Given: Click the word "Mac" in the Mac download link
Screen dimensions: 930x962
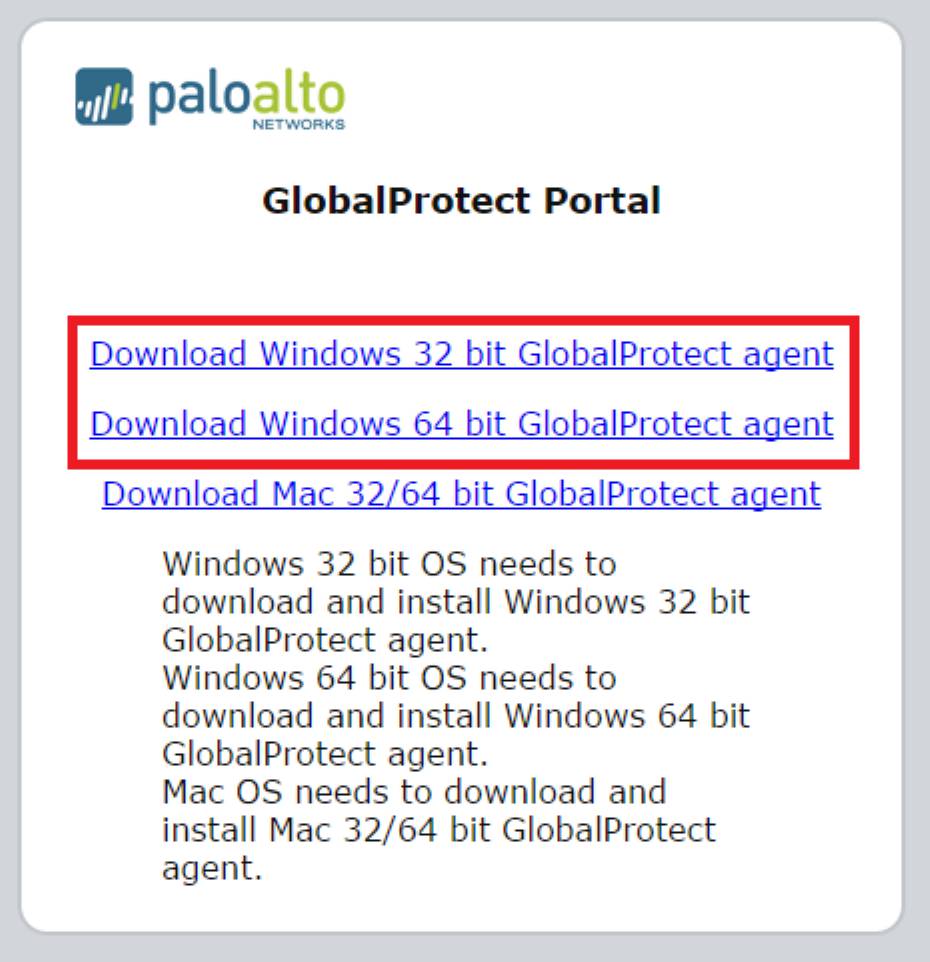Looking at the screenshot, I should [302, 494].
